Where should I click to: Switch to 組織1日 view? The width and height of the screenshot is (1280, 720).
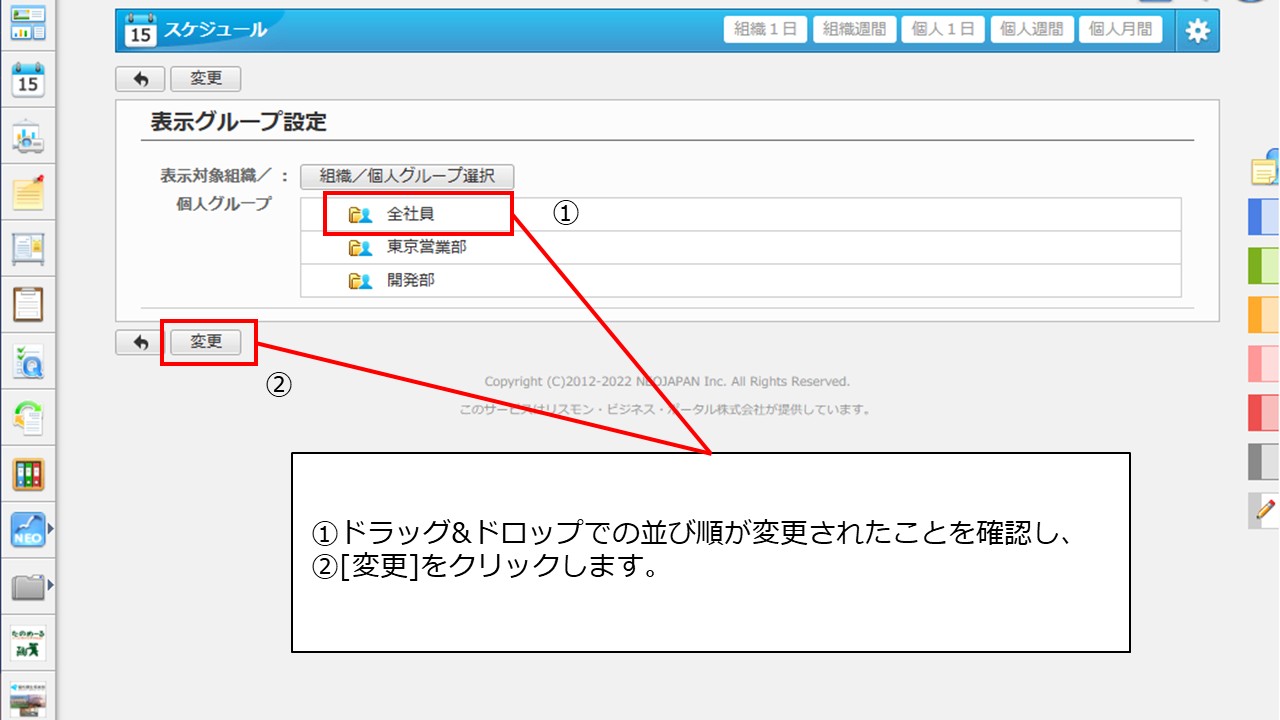click(765, 29)
